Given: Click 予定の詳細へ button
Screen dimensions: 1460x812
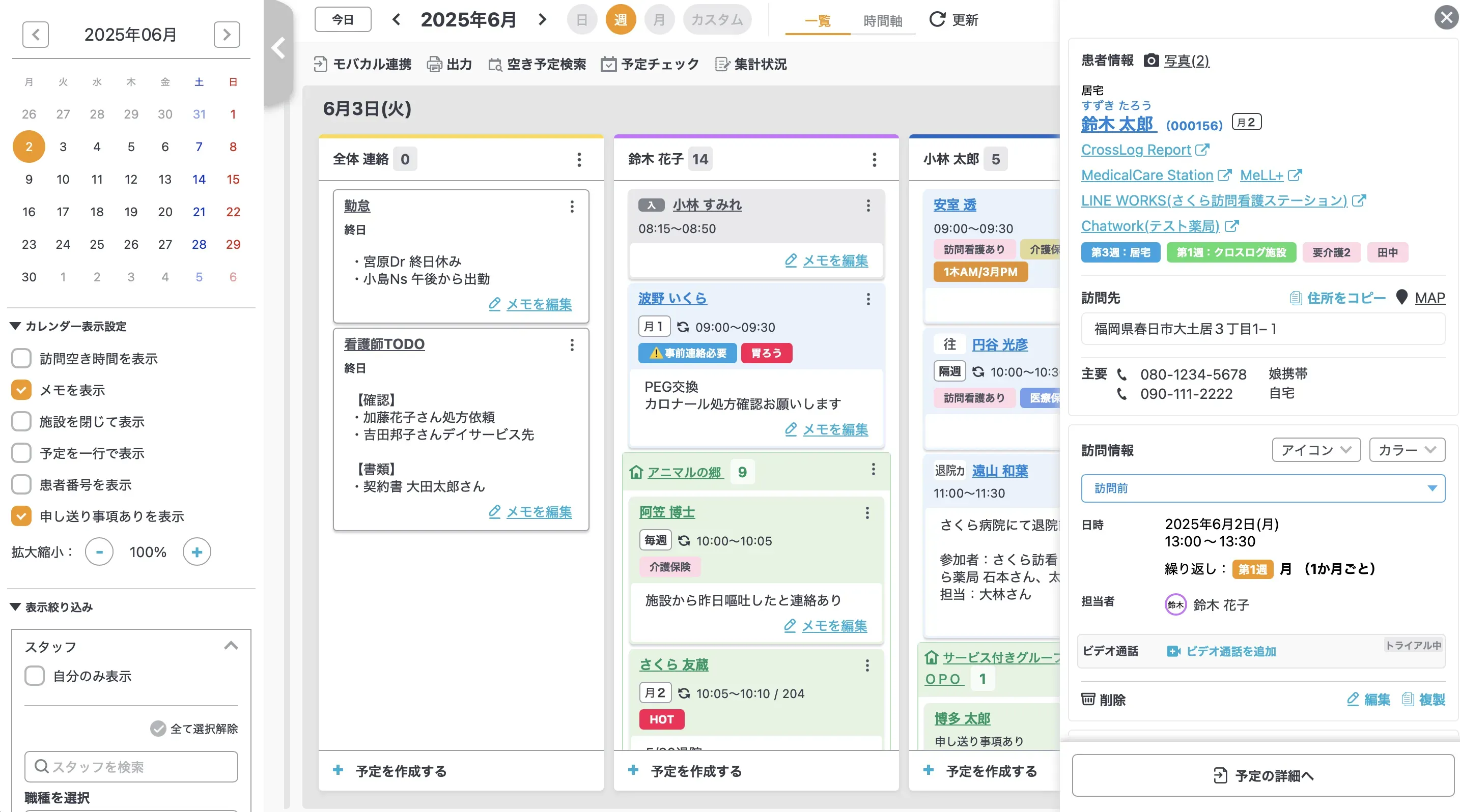Looking at the screenshot, I should (x=1263, y=776).
